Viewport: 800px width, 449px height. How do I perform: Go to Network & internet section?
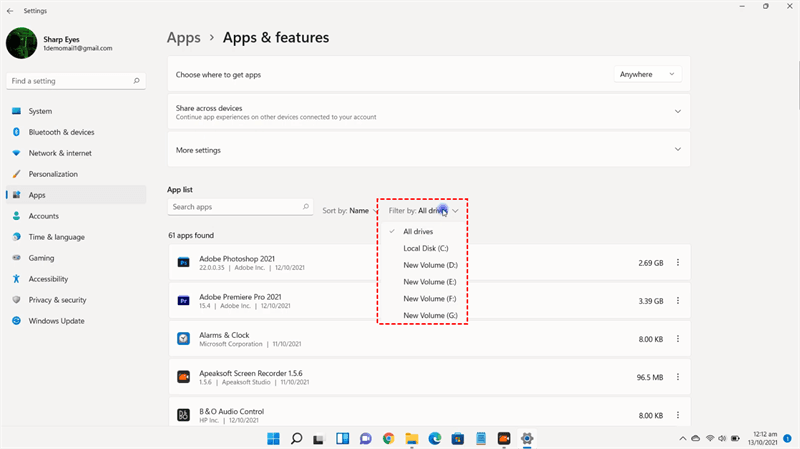click(60, 153)
